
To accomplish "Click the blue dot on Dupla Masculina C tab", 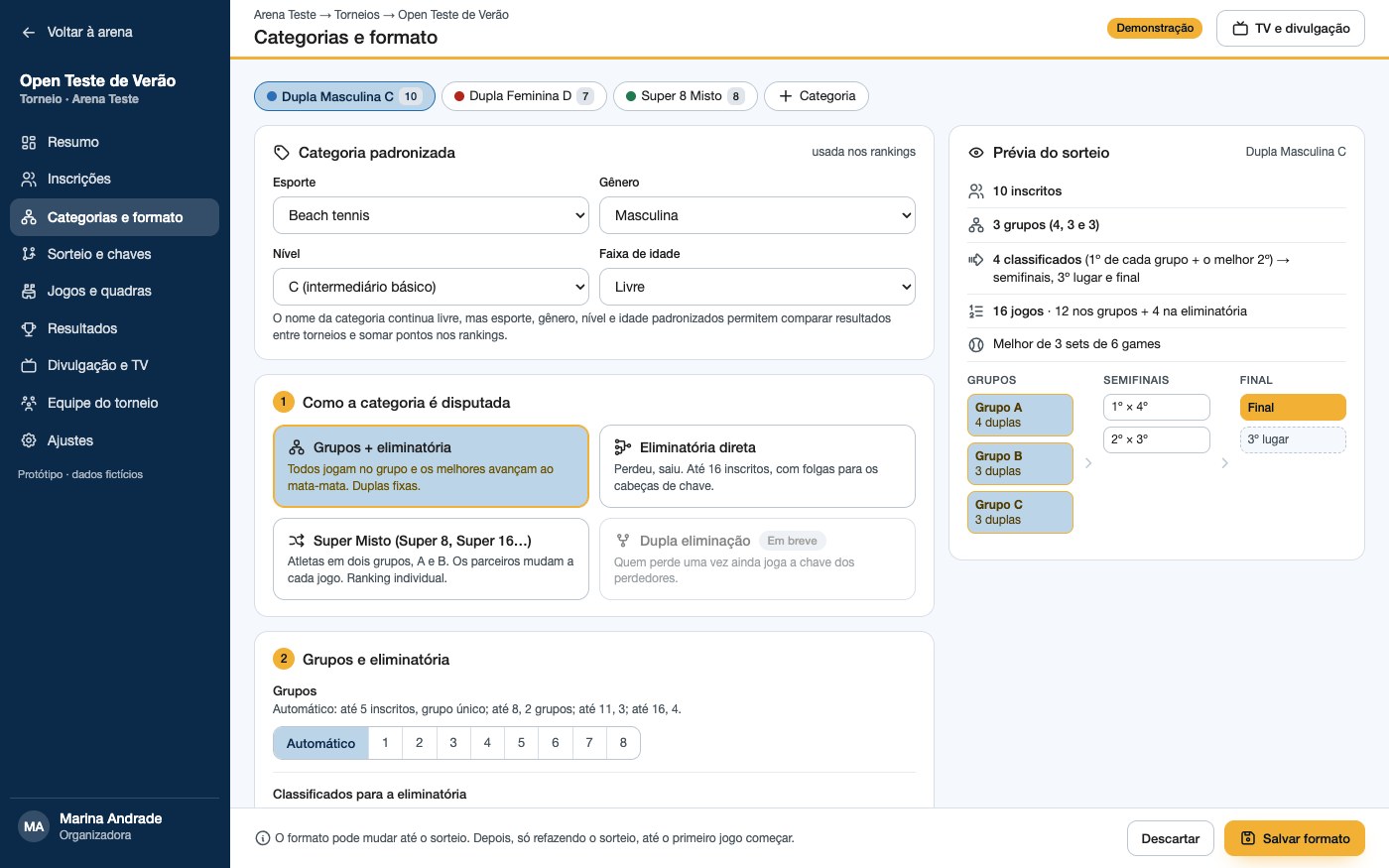I will tap(272, 96).
